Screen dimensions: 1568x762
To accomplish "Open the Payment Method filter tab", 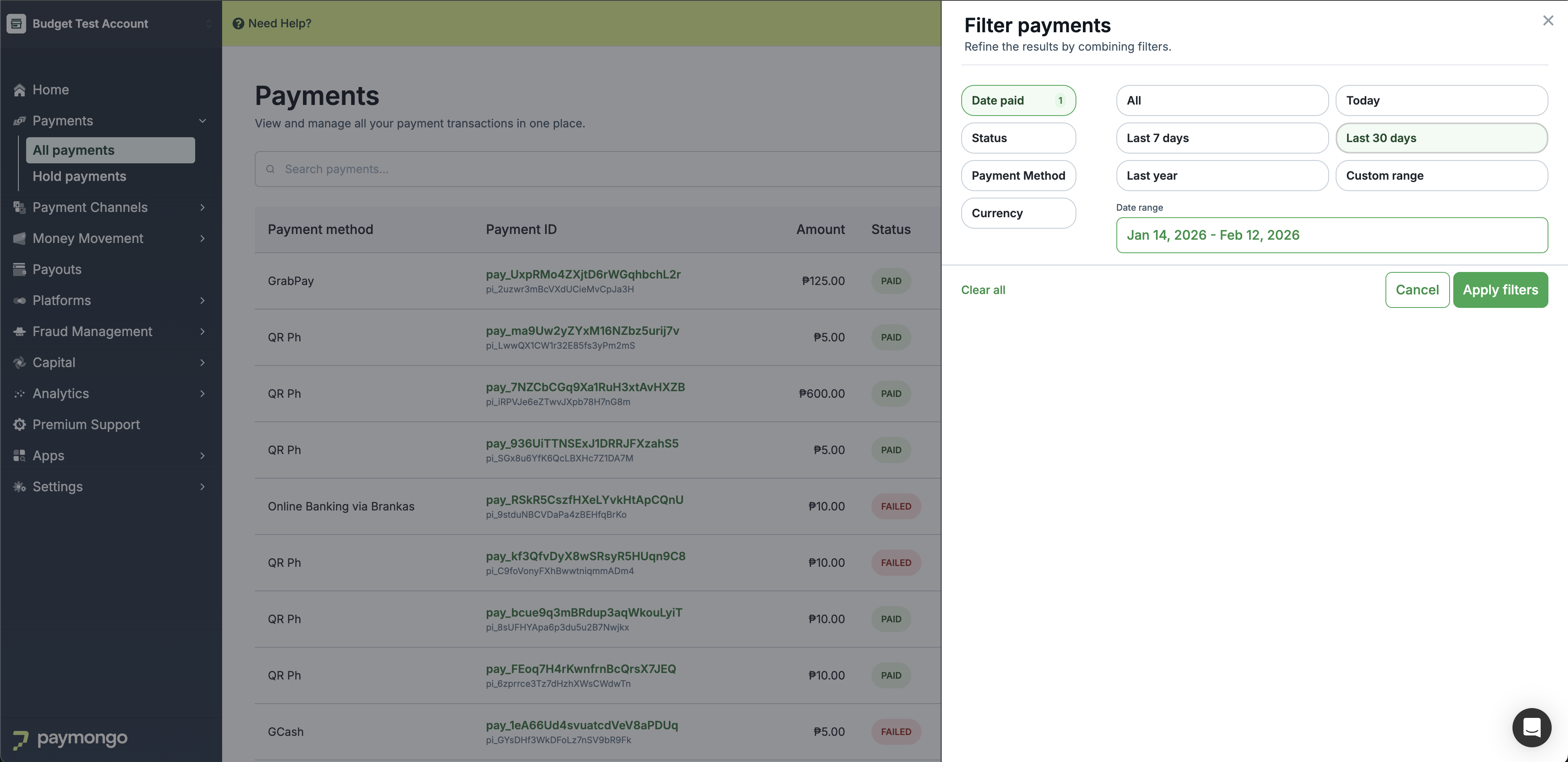I will click(x=1018, y=175).
